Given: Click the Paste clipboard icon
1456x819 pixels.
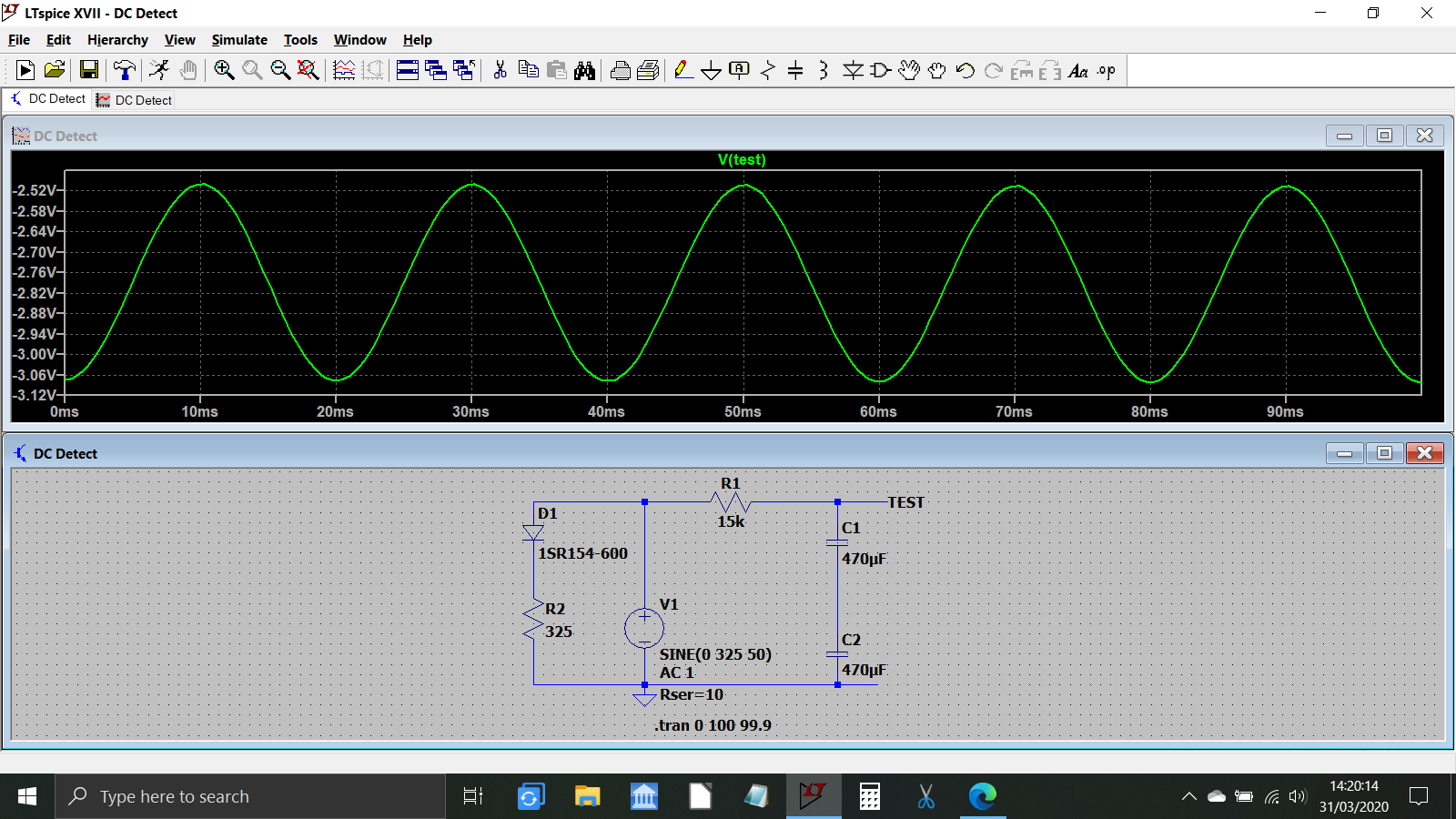Looking at the screenshot, I should click(556, 70).
